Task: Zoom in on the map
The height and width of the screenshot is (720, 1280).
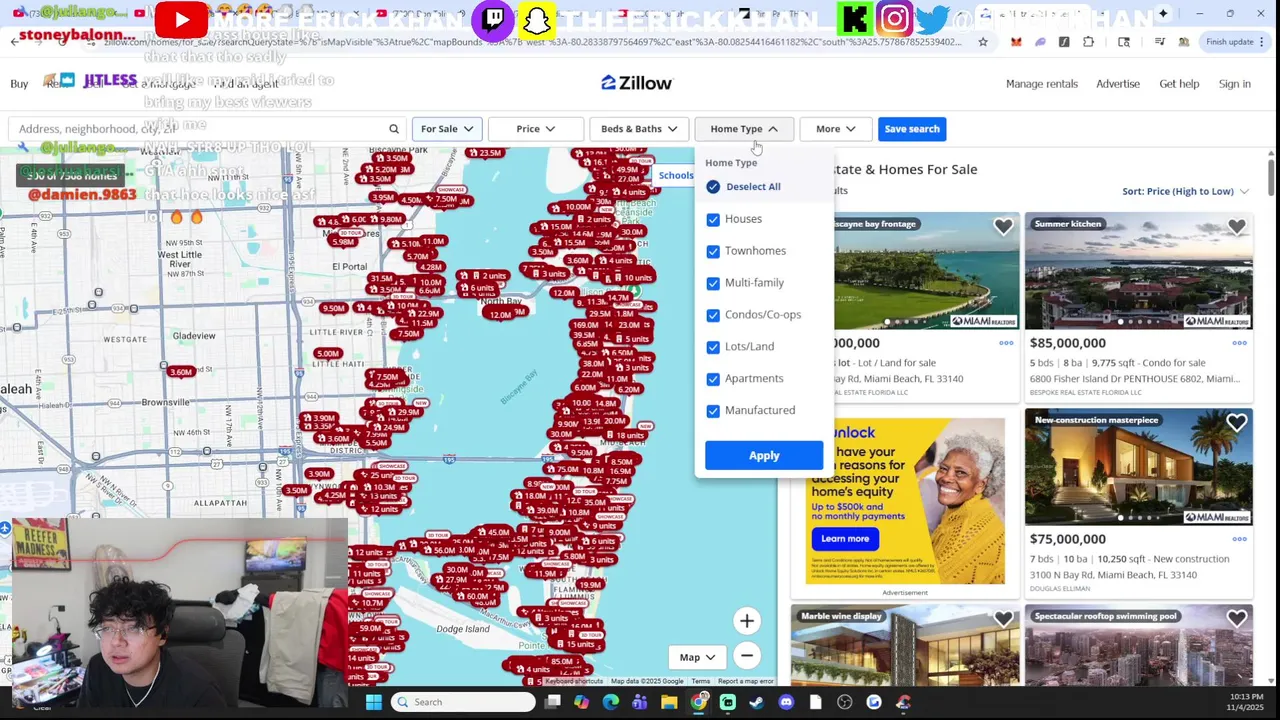Action: 746,621
